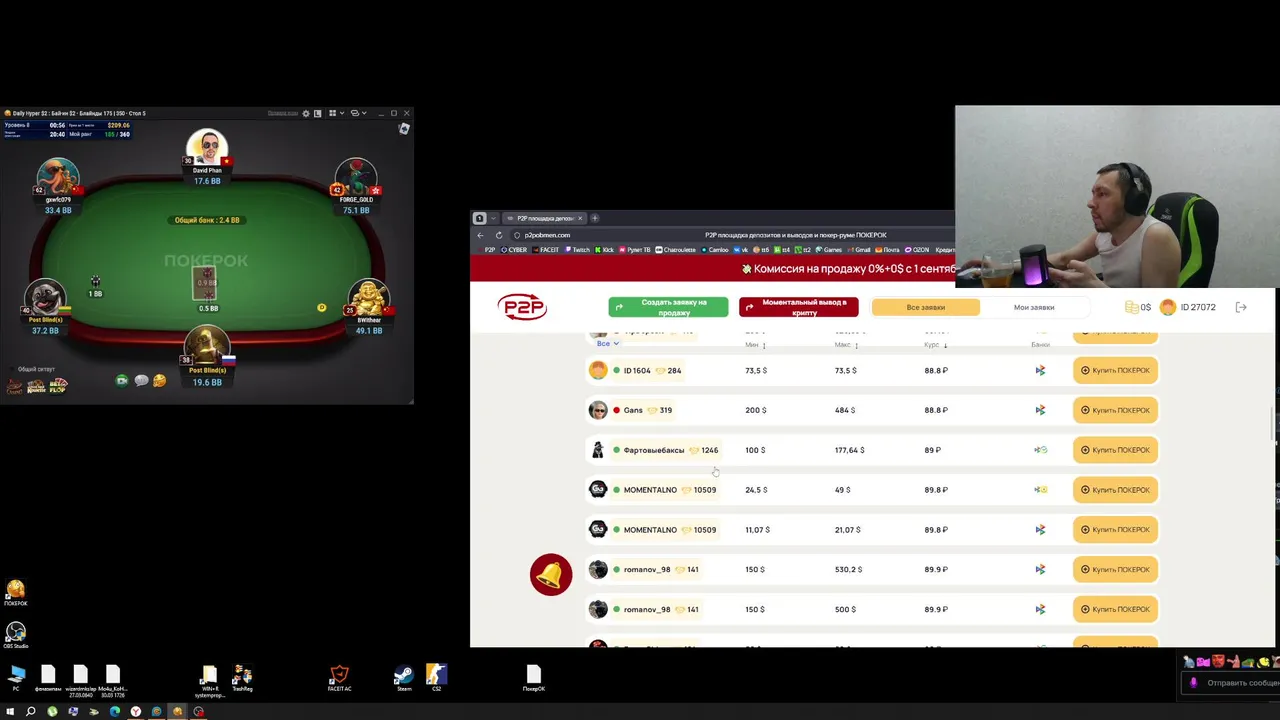Open the OZON bookmark
This screenshot has height=720, width=1280.
click(917, 249)
